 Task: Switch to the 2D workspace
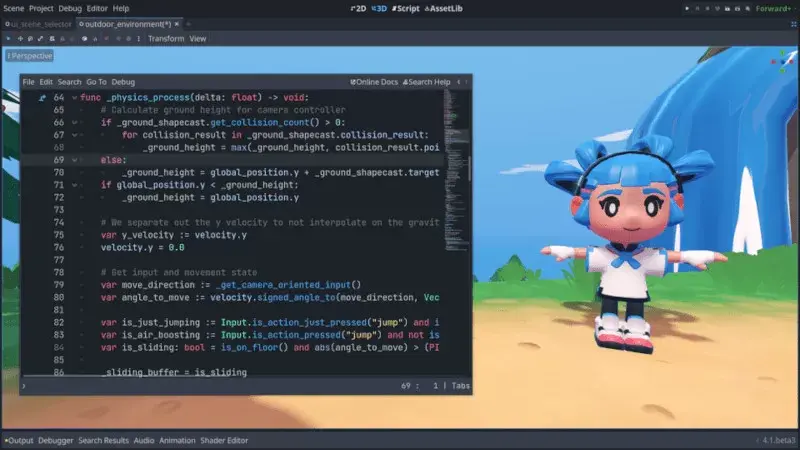[x=358, y=9]
